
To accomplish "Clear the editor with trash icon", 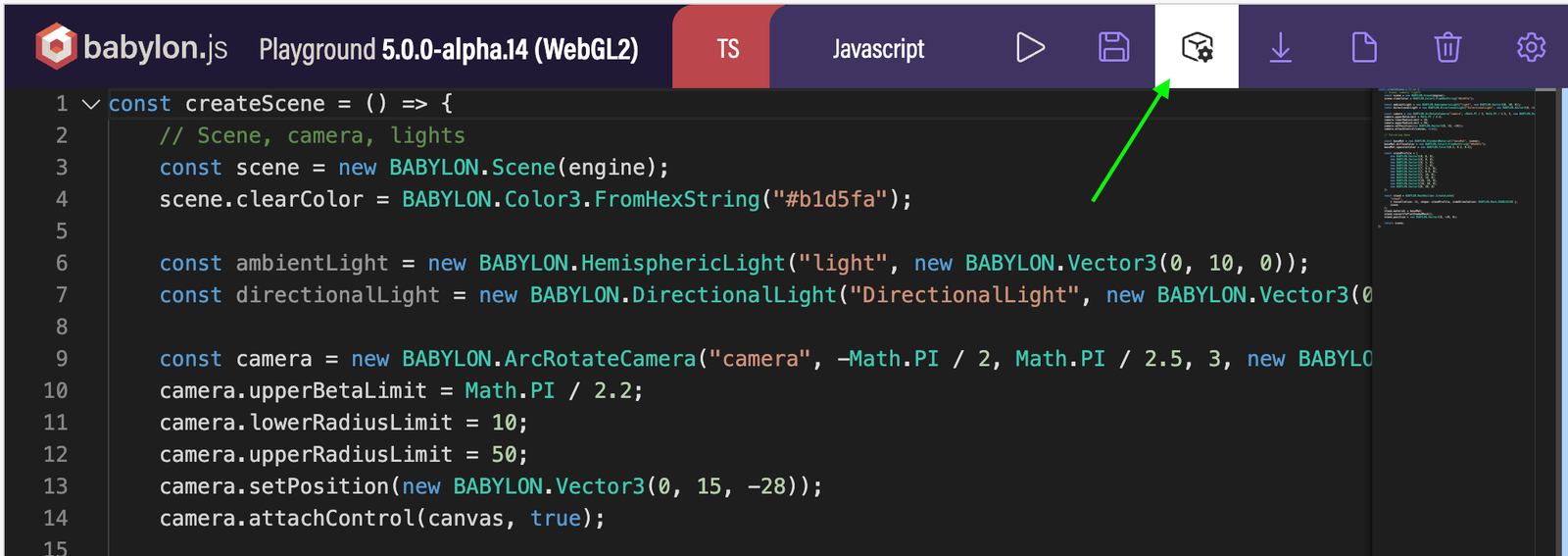I will click(1447, 47).
